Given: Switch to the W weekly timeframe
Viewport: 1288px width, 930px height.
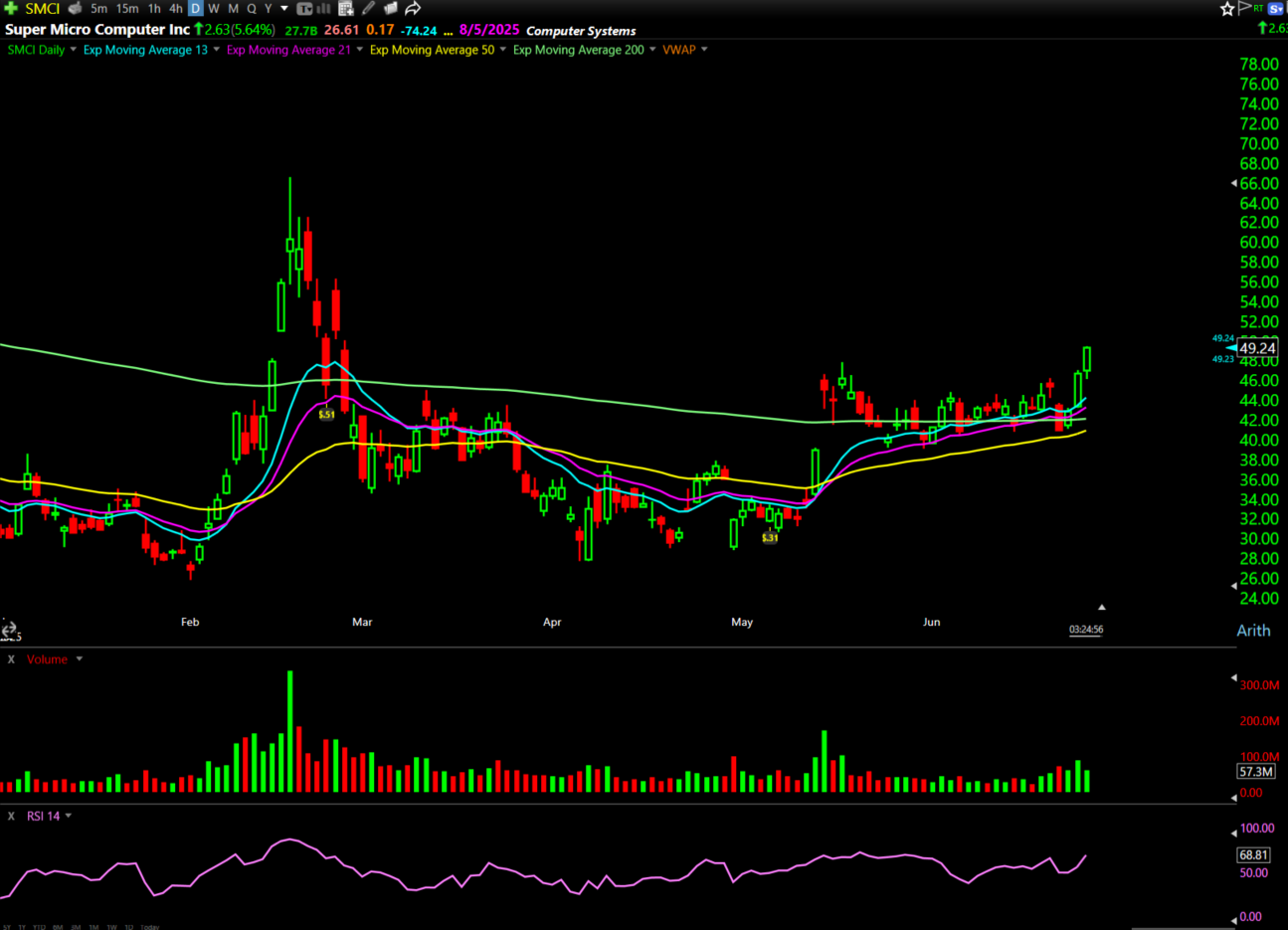Looking at the screenshot, I should point(214,8).
